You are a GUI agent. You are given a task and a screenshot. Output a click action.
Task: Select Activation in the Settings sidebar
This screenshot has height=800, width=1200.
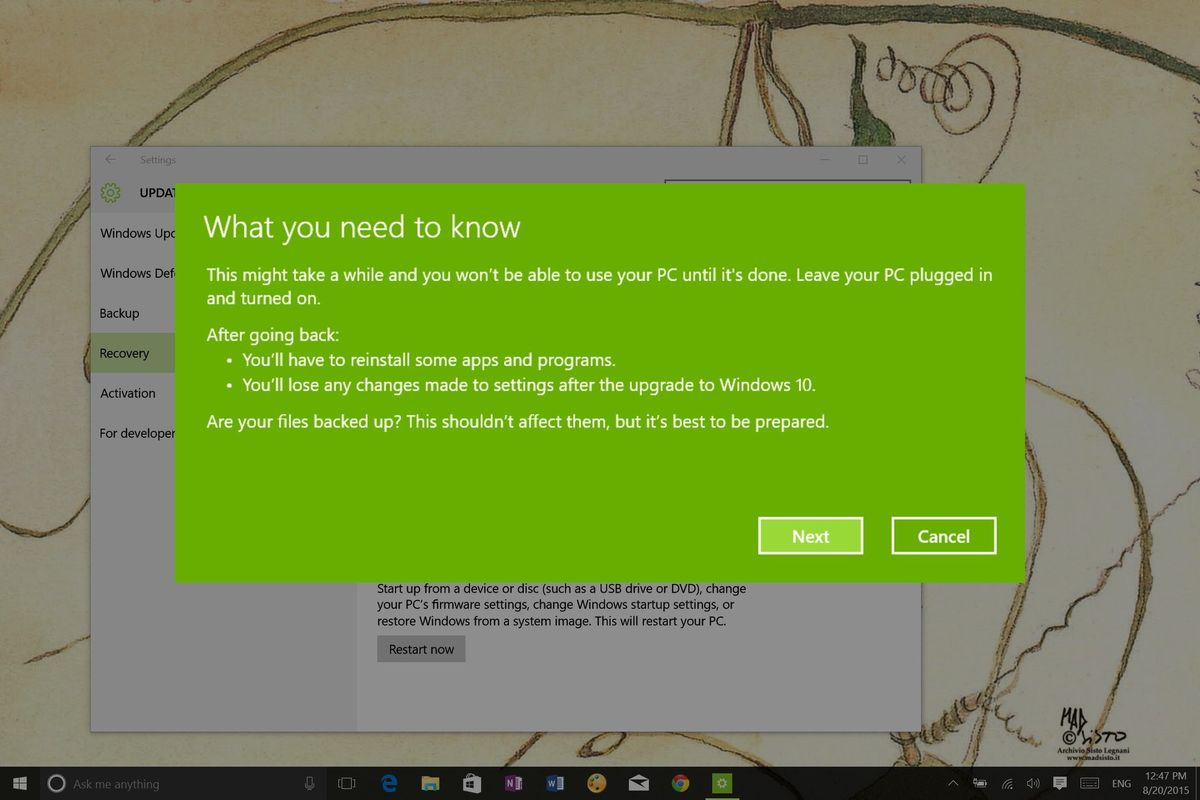[x=128, y=393]
